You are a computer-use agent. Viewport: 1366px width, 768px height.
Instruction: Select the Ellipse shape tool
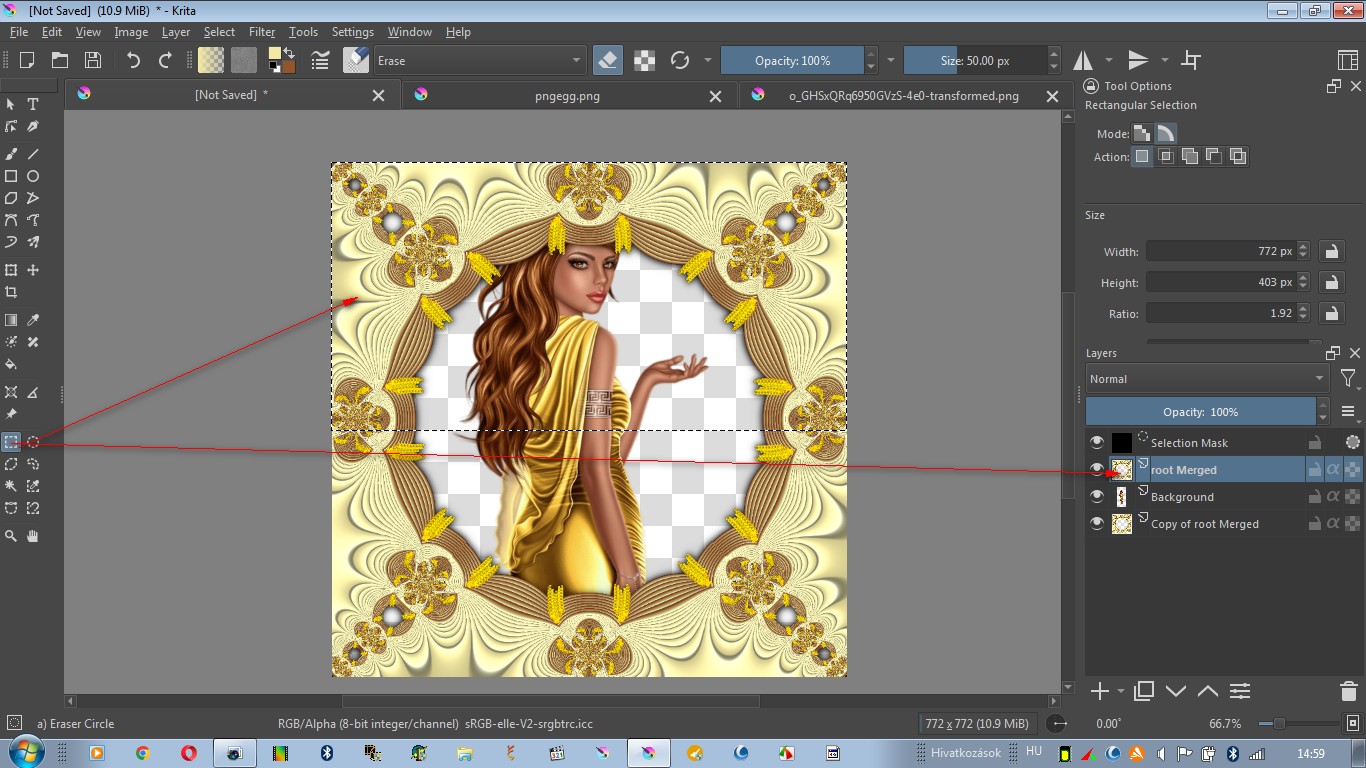click(x=33, y=176)
